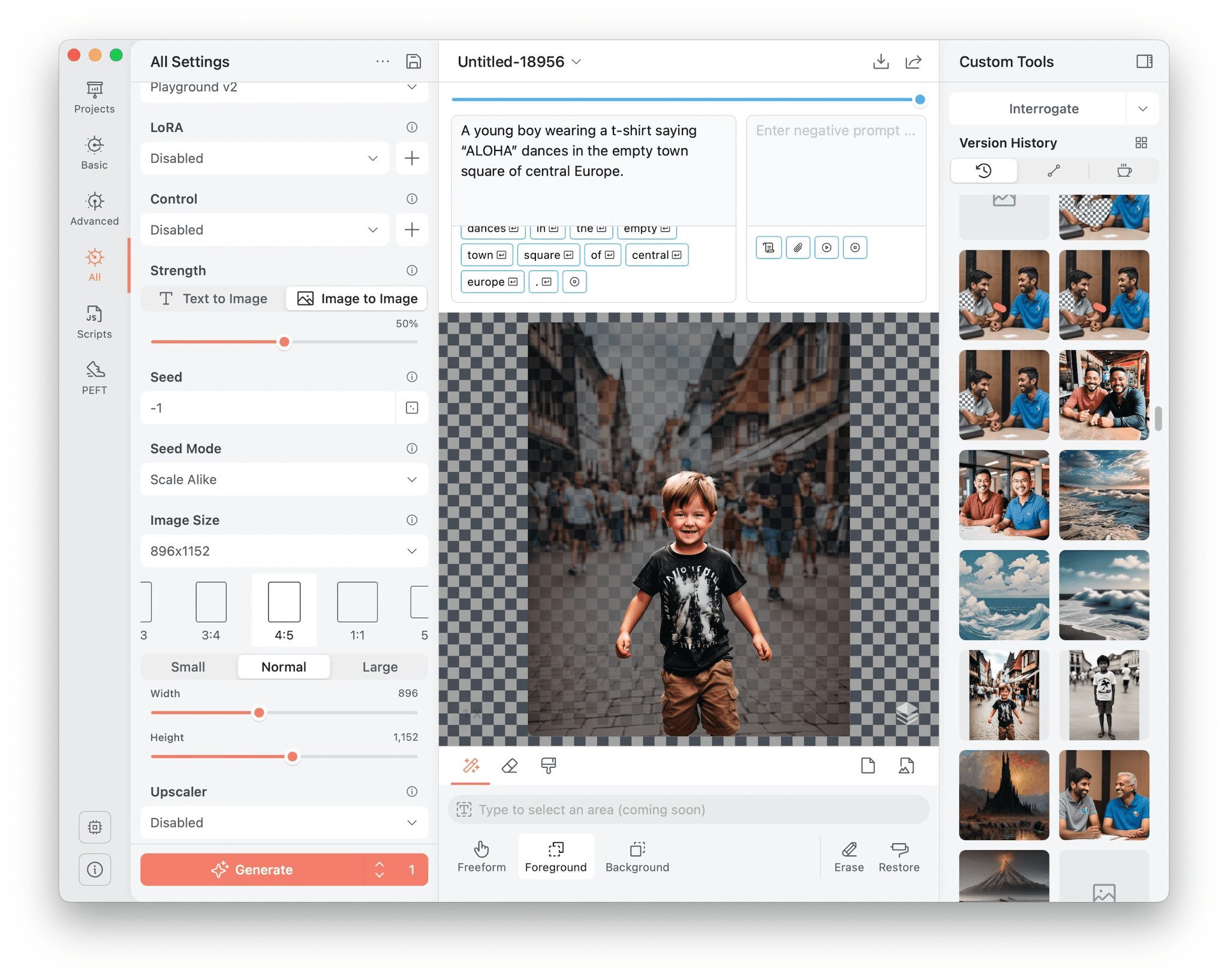Open the layers icon on canvas
The width and height of the screenshot is (1228, 980).
pyautogui.click(x=907, y=713)
